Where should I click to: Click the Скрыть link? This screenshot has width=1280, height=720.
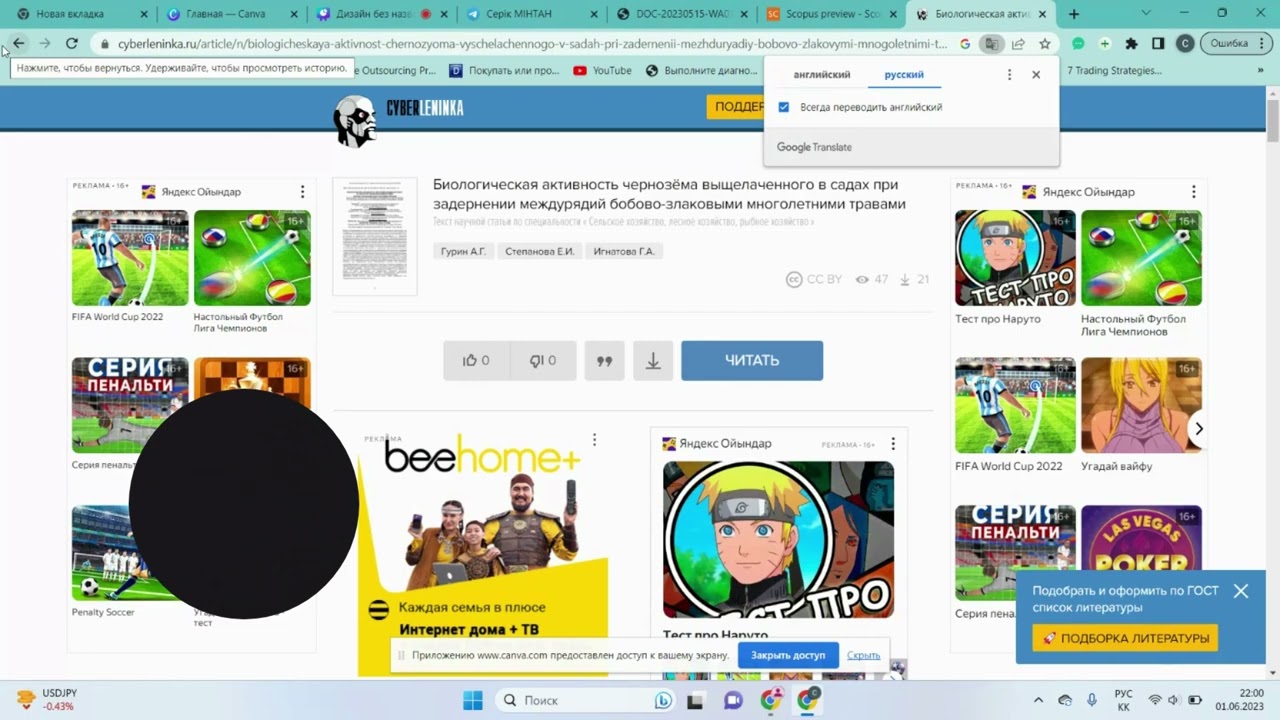point(863,655)
